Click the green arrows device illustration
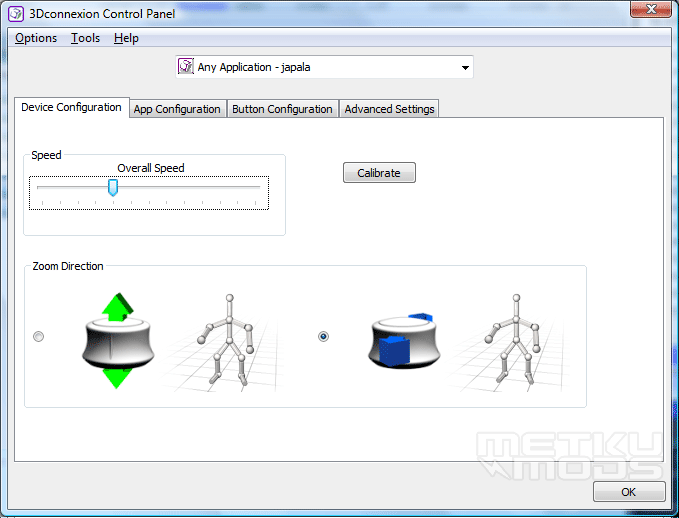 tap(118, 341)
